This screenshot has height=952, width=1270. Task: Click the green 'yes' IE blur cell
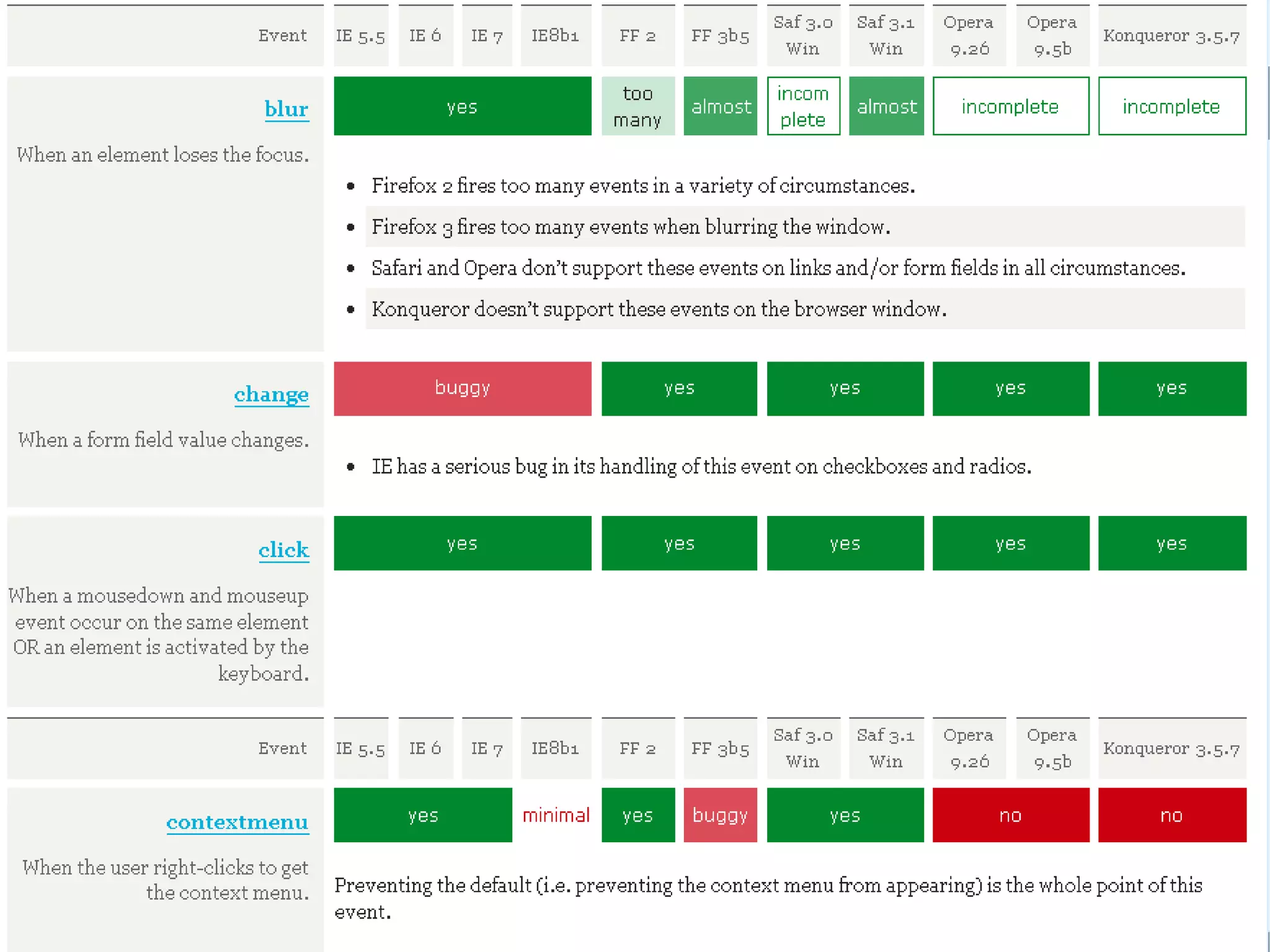462,107
